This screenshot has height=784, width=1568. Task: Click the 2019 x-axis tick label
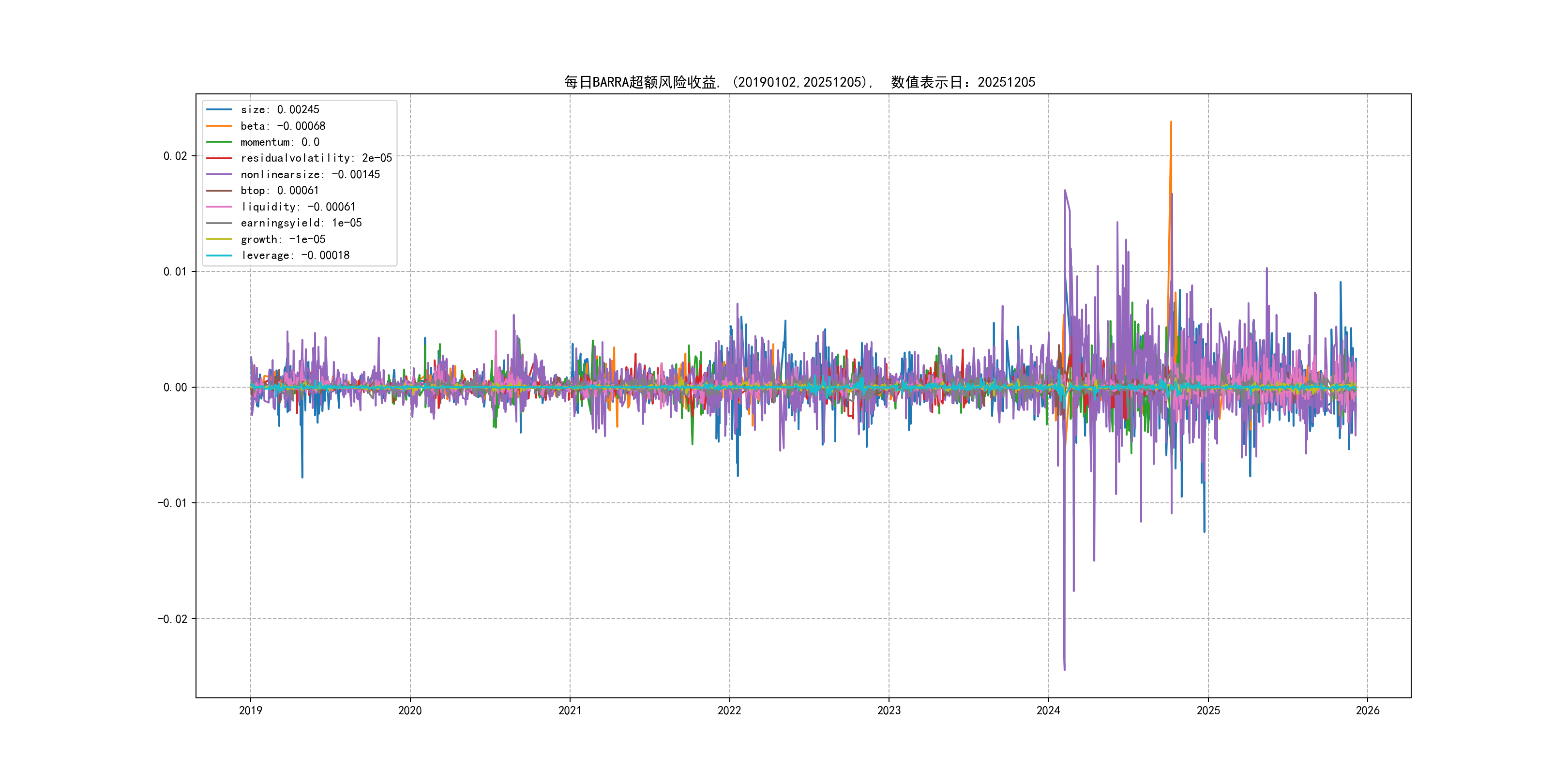pyautogui.click(x=250, y=710)
